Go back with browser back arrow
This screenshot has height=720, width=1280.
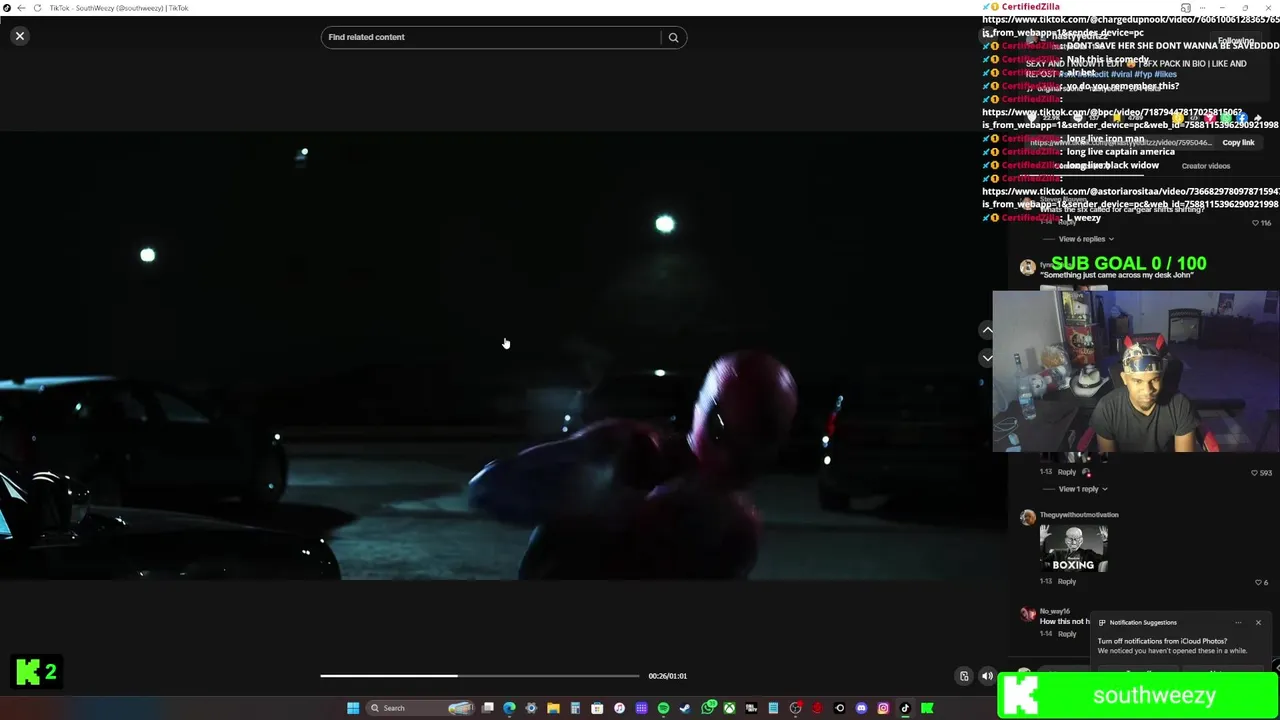pyautogui.click(x=21, y=8)
